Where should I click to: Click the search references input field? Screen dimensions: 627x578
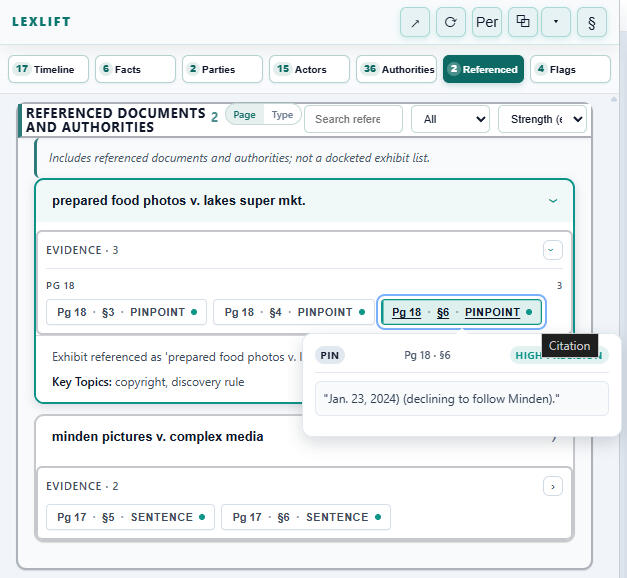(x=353, y=119)
